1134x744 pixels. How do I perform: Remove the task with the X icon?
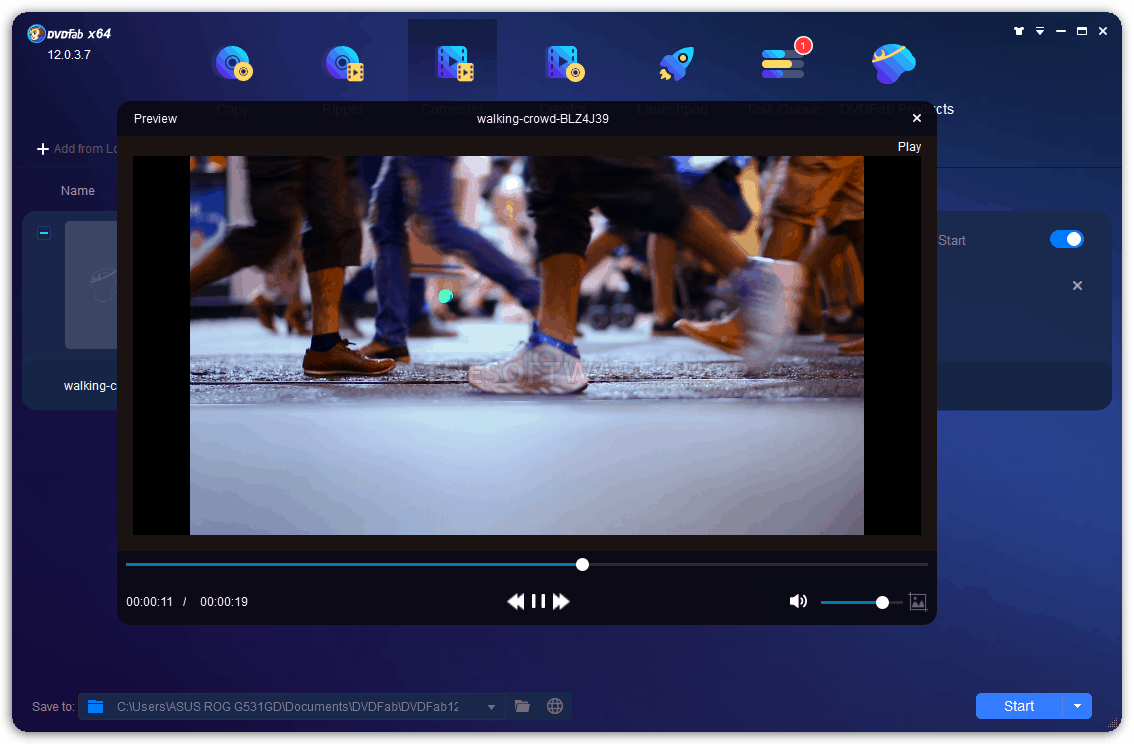tap(1077, 286)
